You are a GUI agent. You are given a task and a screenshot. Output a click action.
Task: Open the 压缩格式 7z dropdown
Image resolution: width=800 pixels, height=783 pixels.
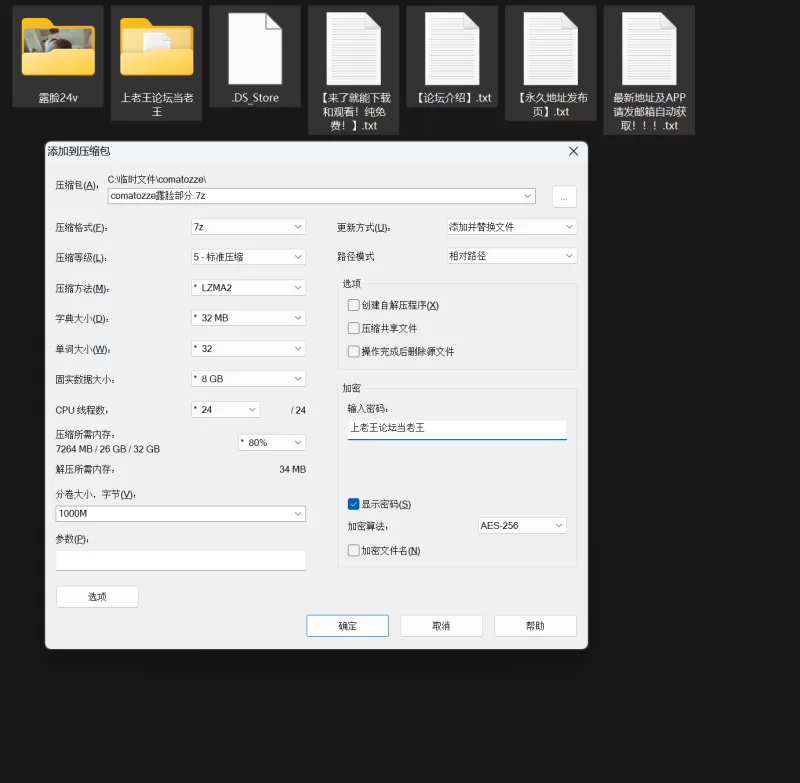tap(248, 227)
